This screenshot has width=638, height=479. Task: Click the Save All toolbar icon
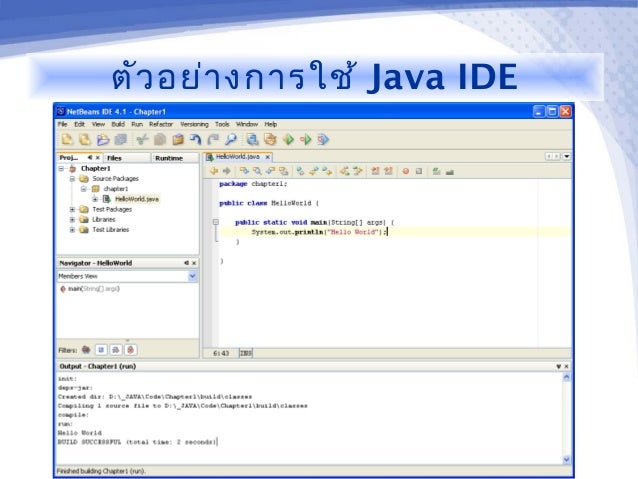coord(121,140)
